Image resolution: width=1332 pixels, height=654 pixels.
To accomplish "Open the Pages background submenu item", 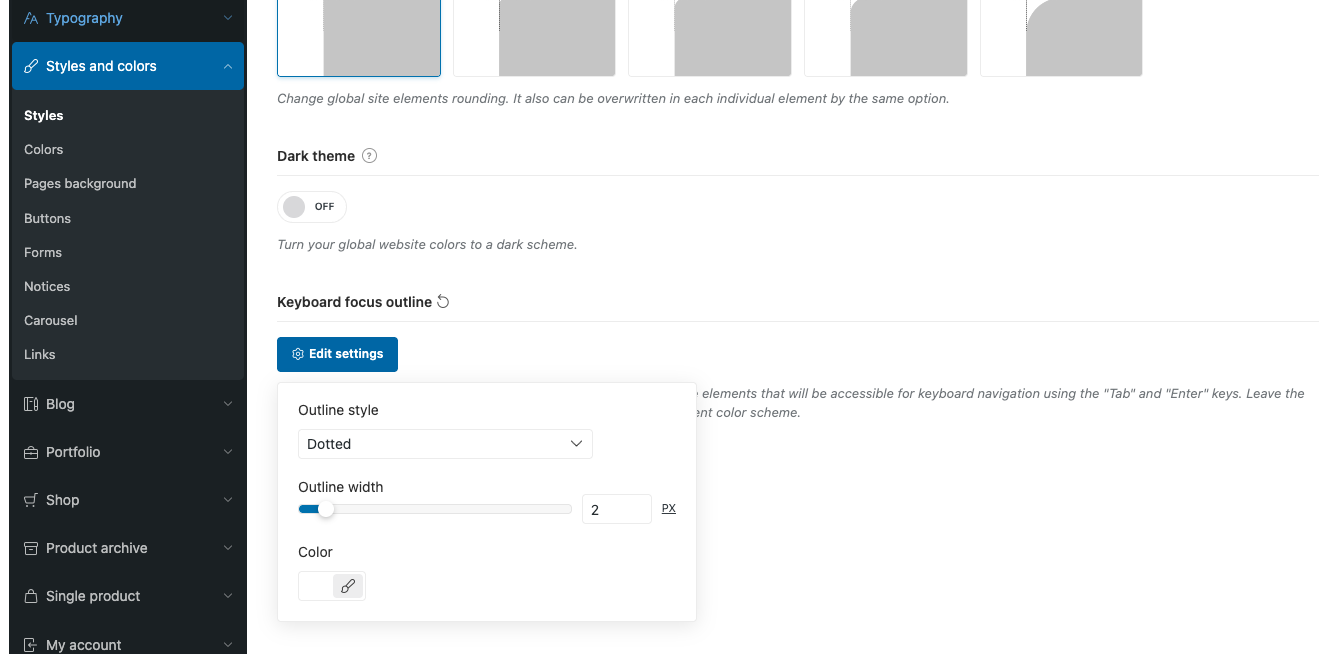I will (x=80, y=184).
